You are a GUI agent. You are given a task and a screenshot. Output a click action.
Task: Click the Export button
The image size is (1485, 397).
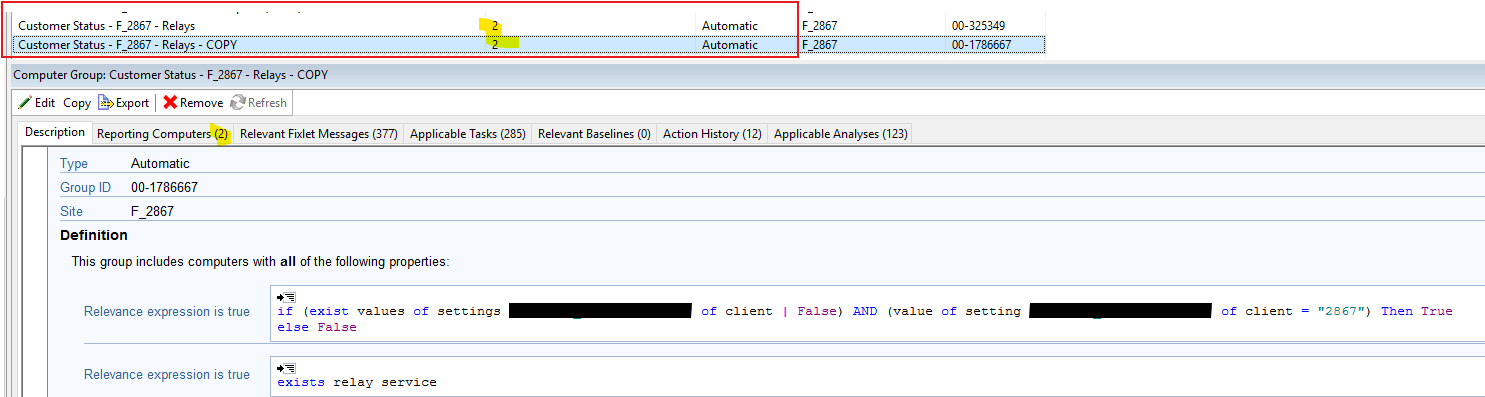[124, 103]
